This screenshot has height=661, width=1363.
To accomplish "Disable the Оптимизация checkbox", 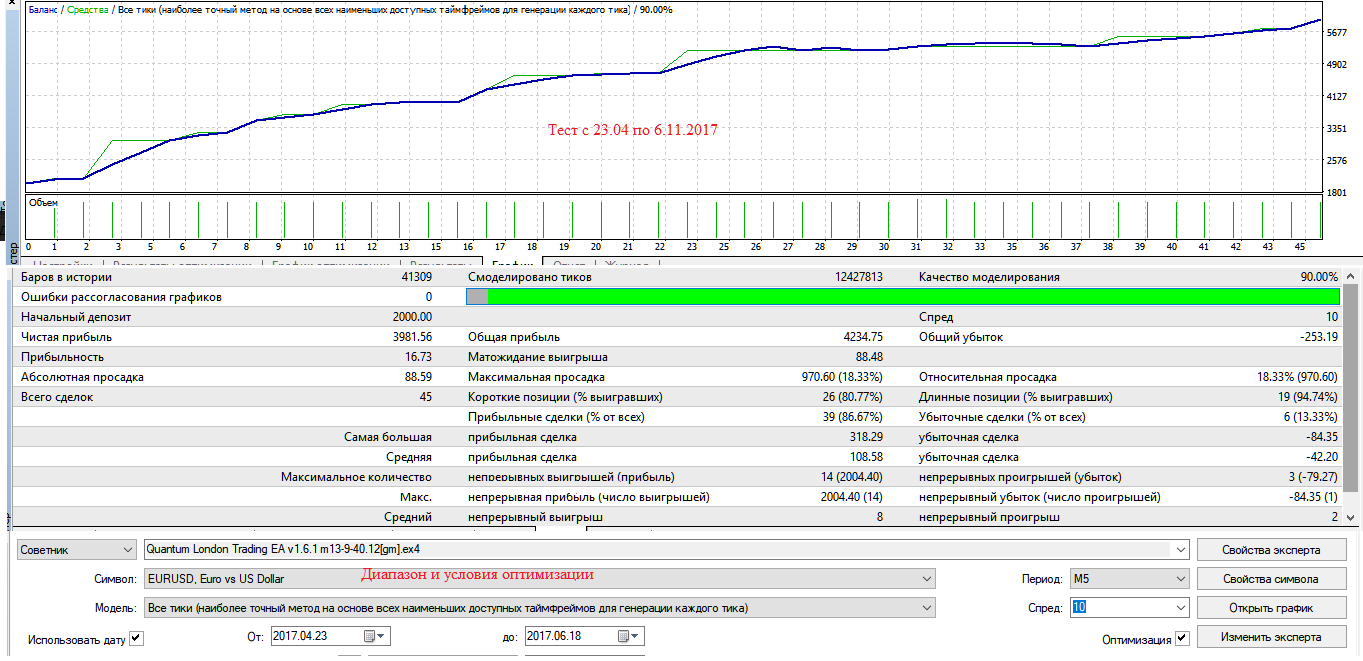I will click(1182, 639).
